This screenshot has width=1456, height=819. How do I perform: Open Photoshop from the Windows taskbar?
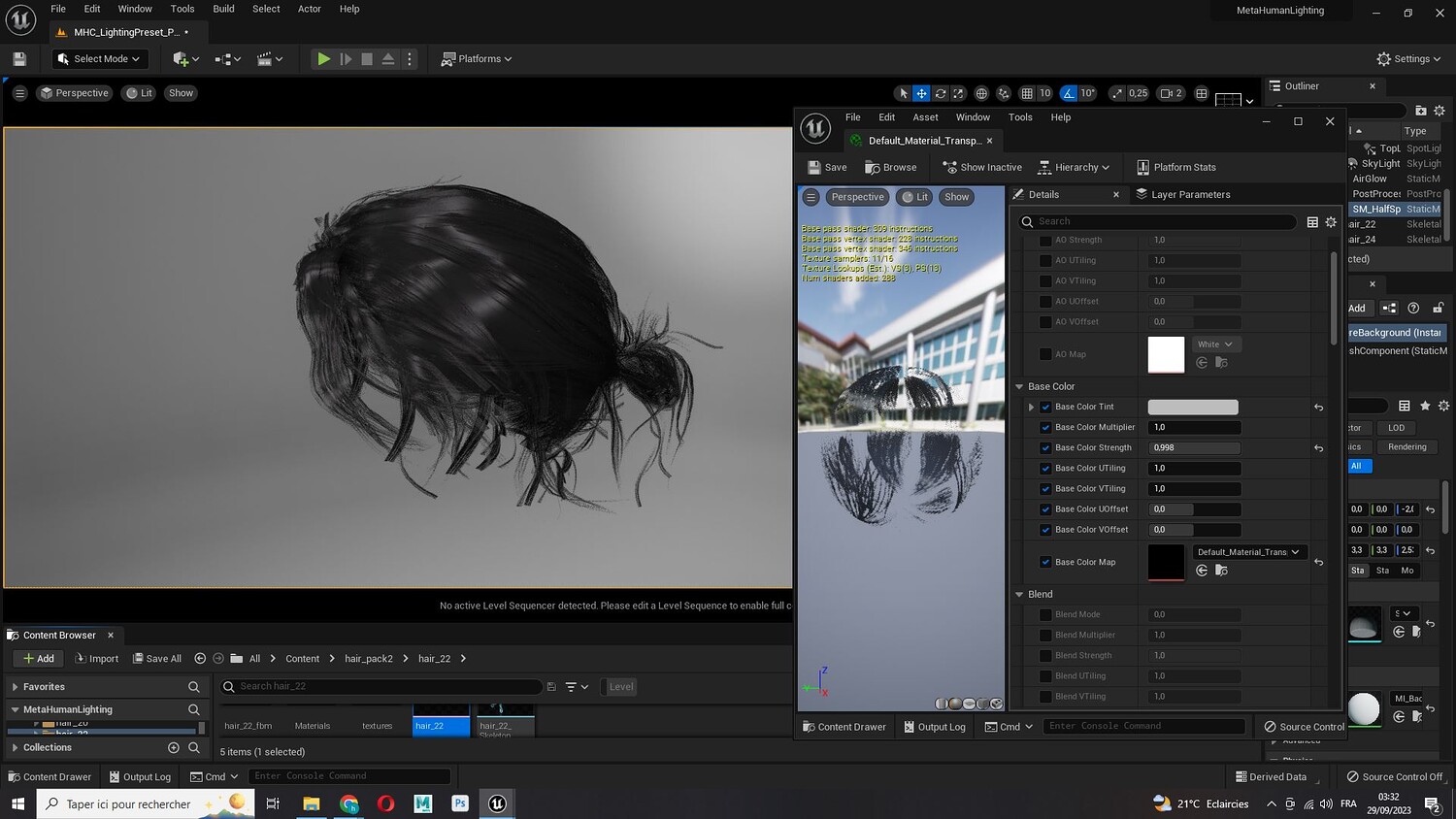click(x=460, y=803)
